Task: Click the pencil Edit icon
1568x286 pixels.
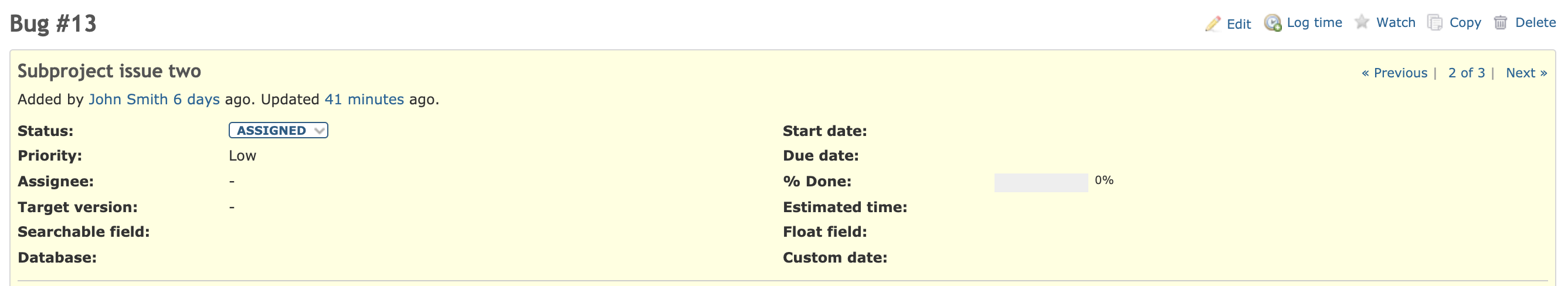Action: [x=1213, y=23]
